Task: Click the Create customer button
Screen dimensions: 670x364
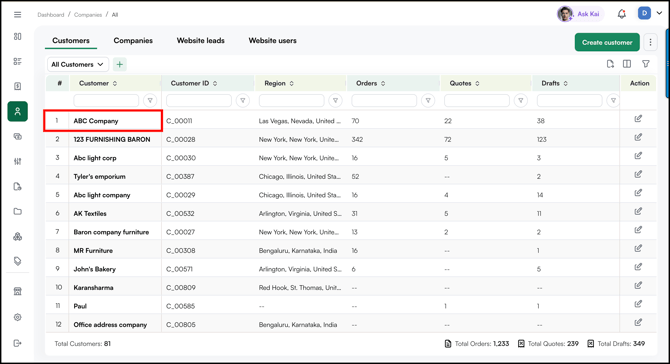Action: (x=607, y=42)
